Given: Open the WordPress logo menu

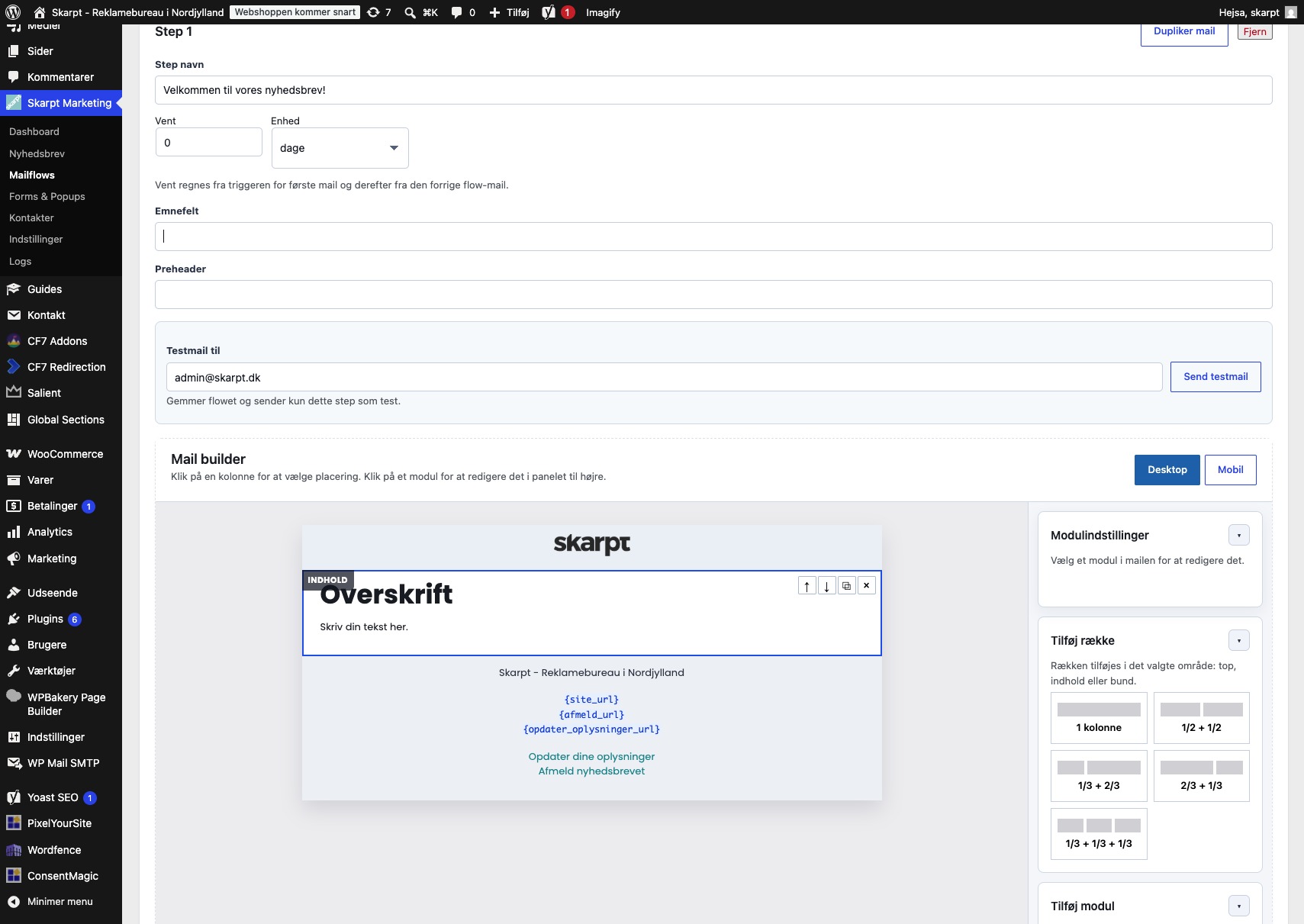Looking at the screenshot, I should 13,12.
